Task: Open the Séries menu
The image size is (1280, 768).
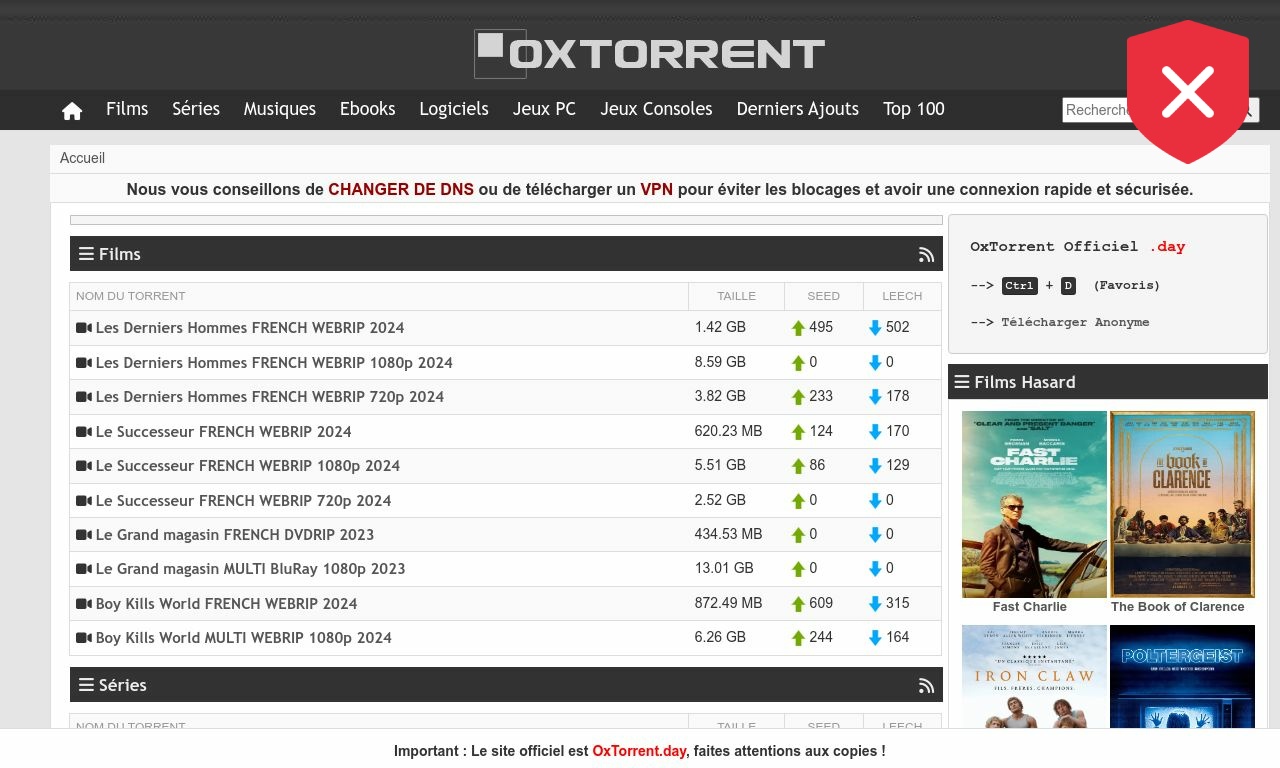Action: pos(196,109)
